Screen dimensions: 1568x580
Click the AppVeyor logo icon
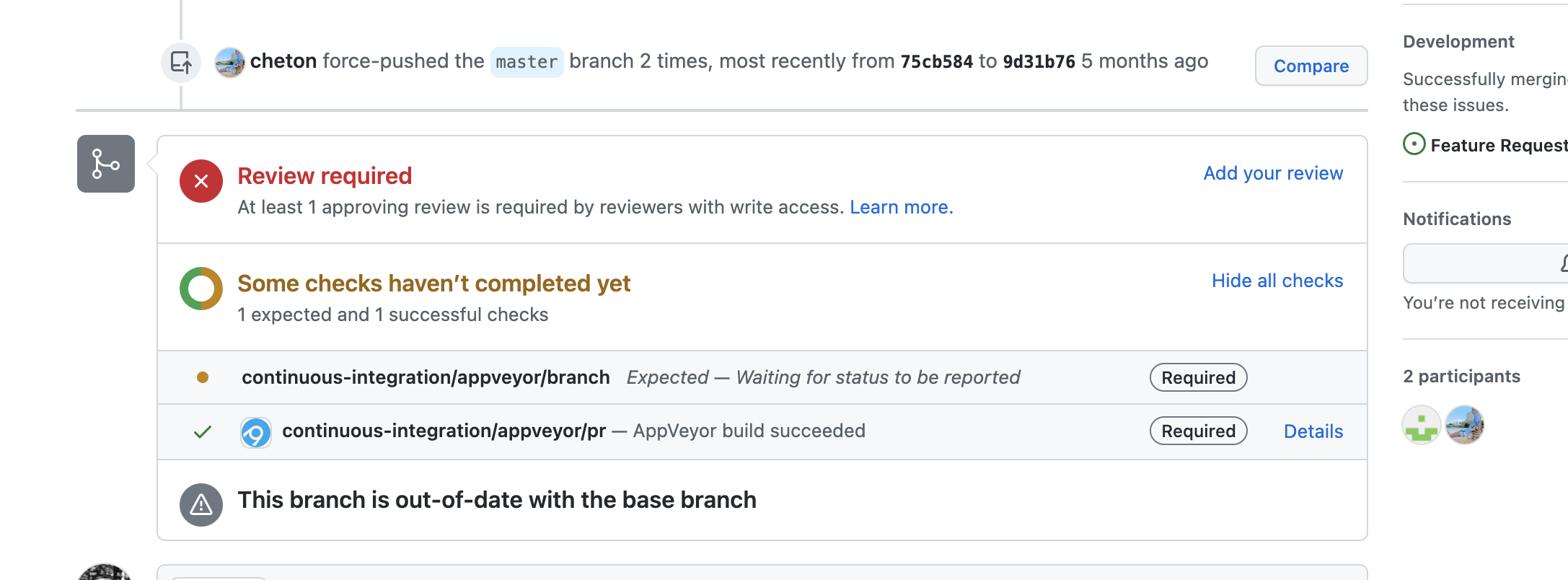(256, 433)
